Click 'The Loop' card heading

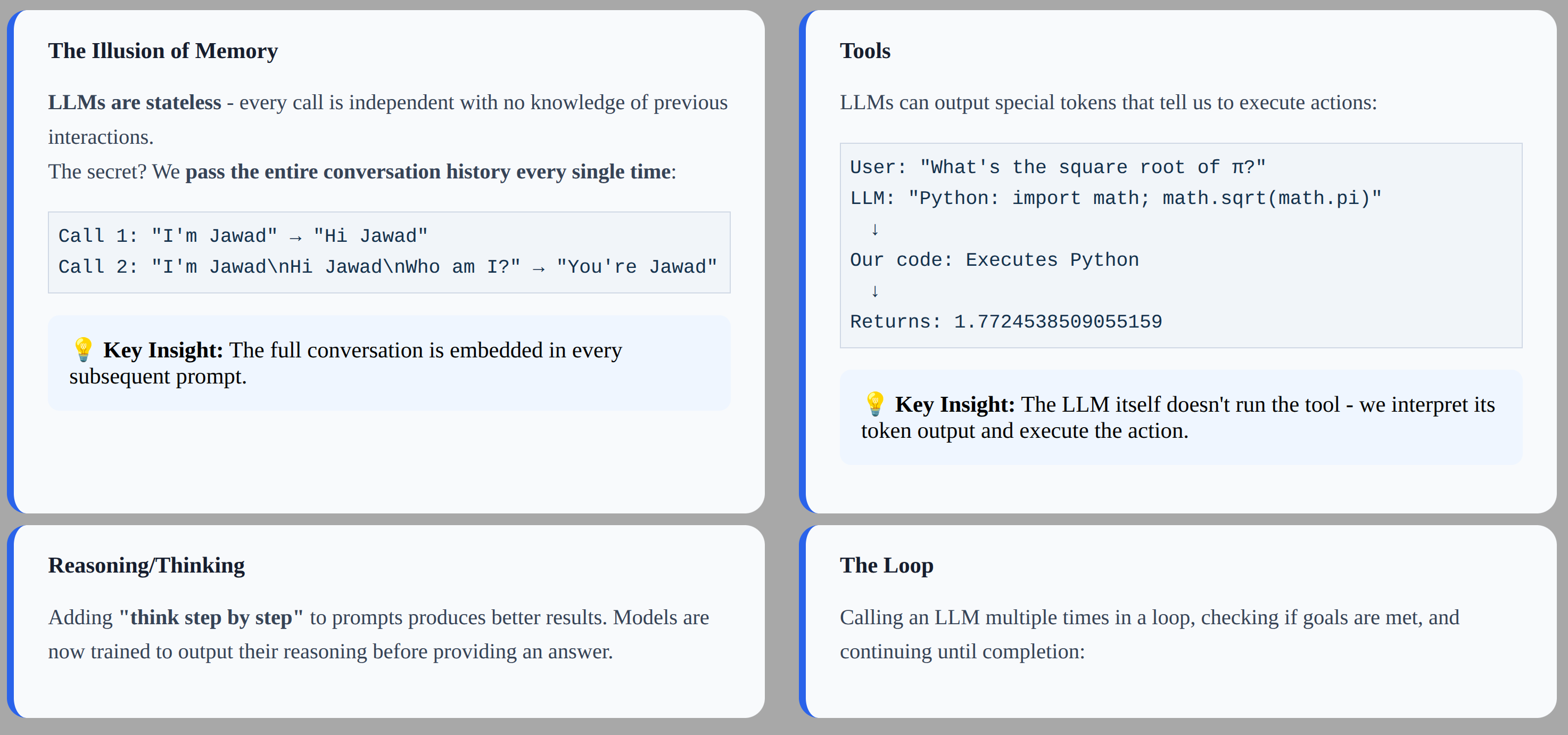point(886,565)
